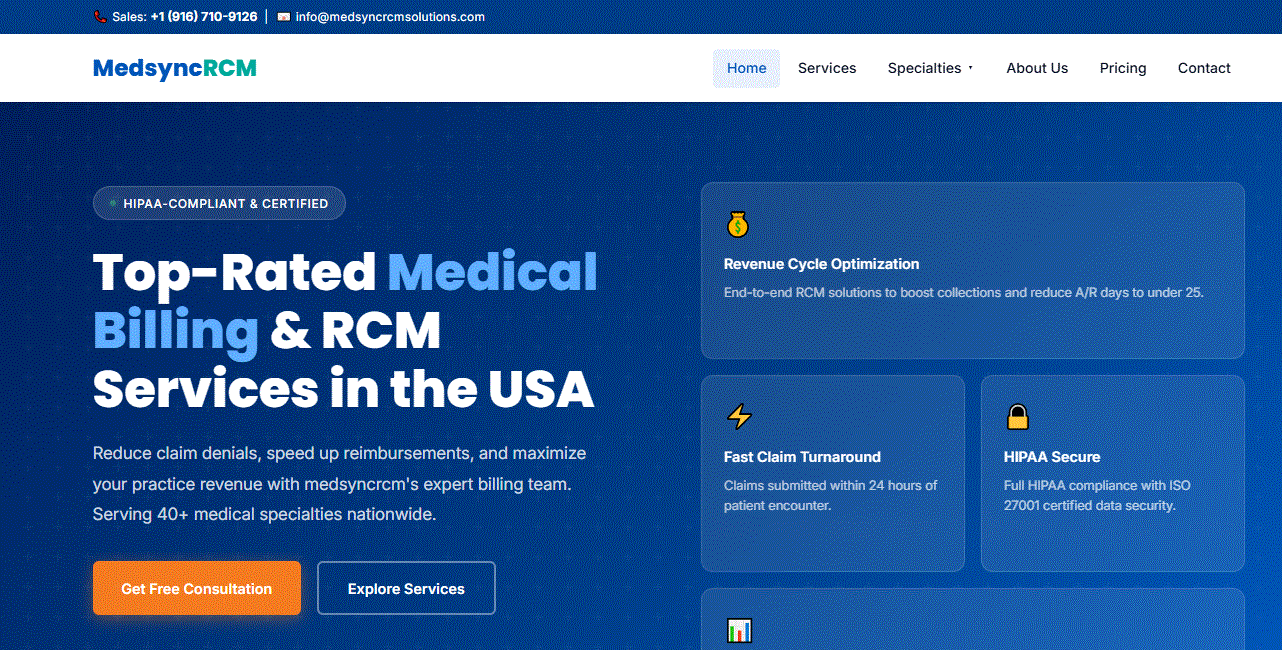The image size is (1282, 650).
Task: Click the 'Top-Rated Medical Billing' headline
Action: coord(345,330)
